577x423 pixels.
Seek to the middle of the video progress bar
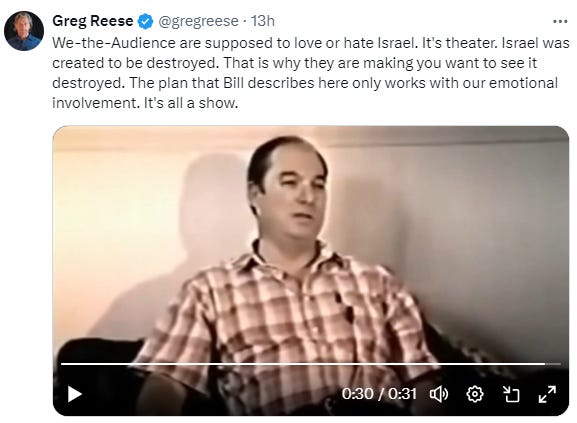click(311, 364)
